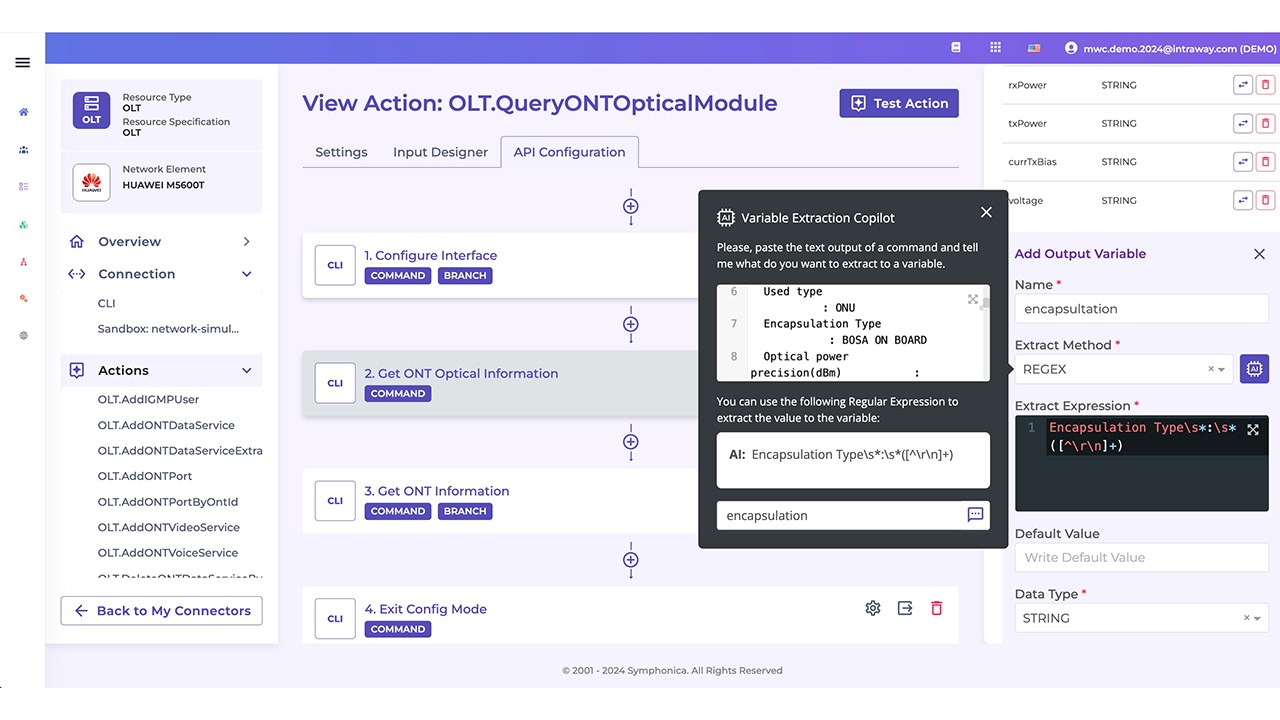
Task: Change language via the US flag icon
Action: coord(1034,47)
